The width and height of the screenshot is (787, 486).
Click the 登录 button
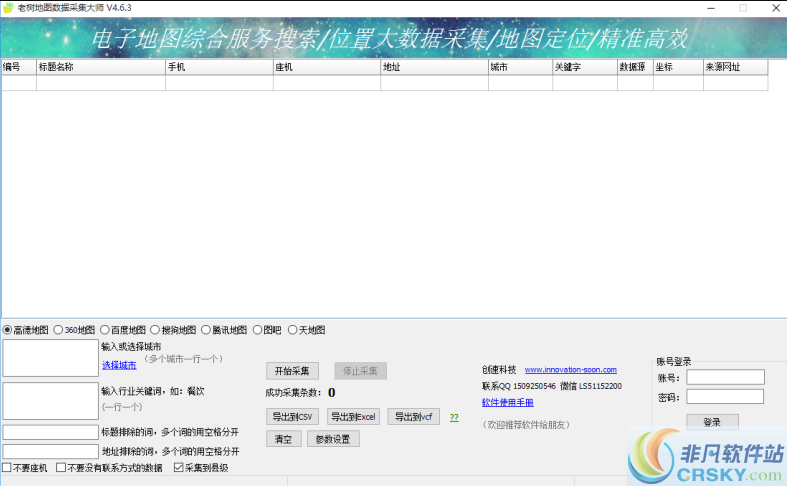(x=712, y=422)
